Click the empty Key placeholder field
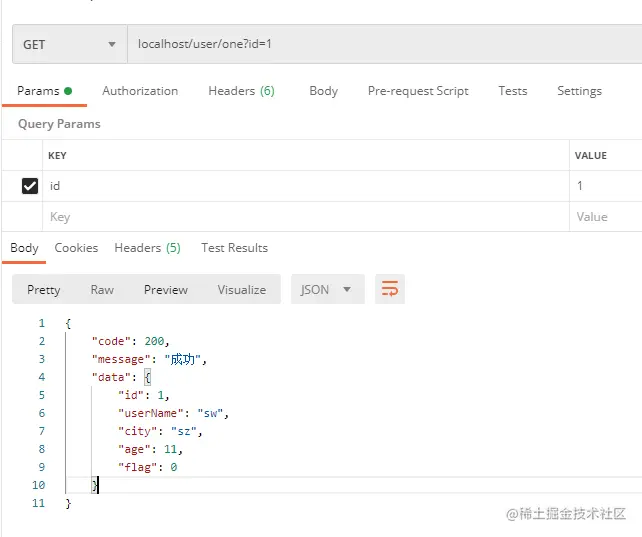Screen dimensions: 642x537 coord(305,217)
